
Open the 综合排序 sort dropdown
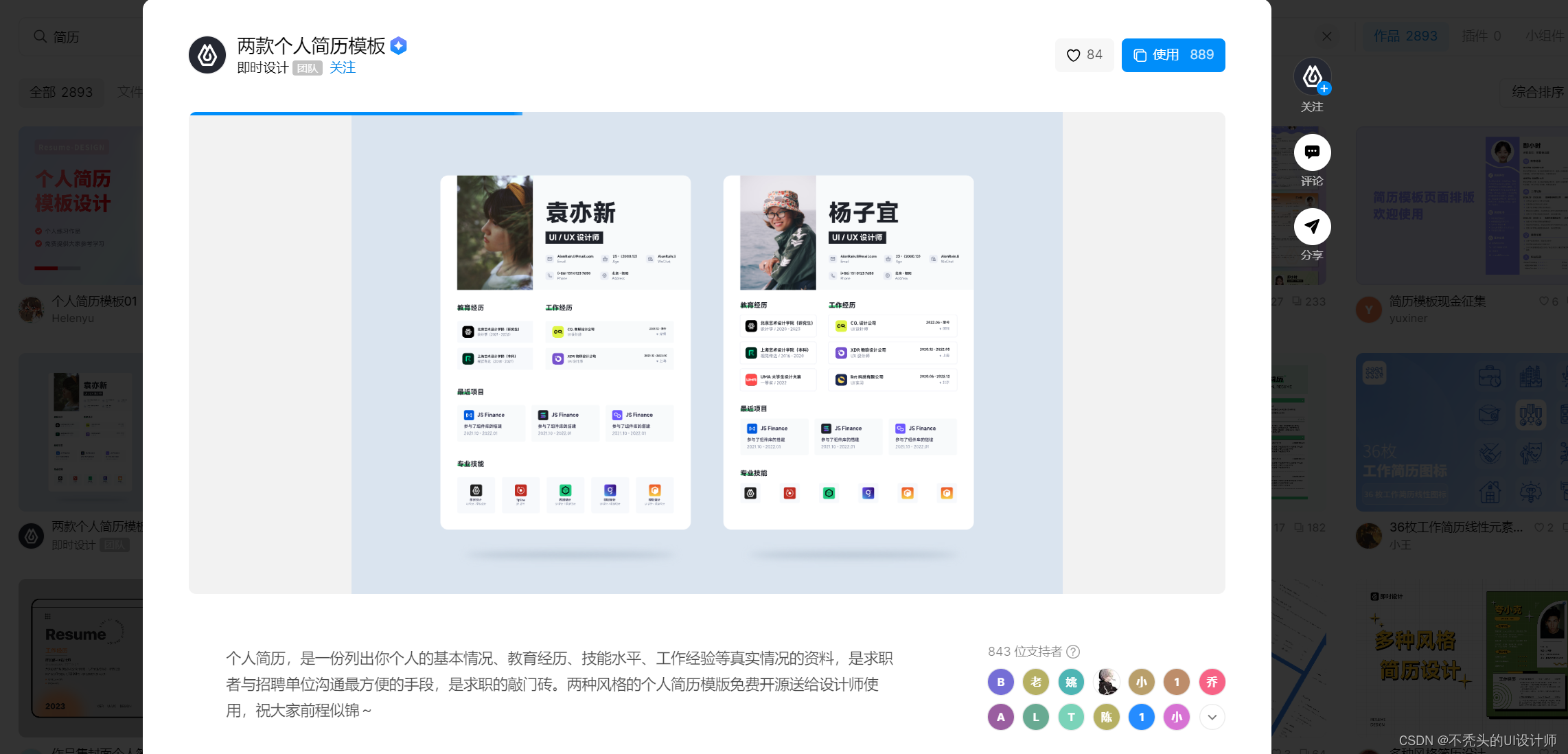pyautogui.click(x=1537, y=92)
